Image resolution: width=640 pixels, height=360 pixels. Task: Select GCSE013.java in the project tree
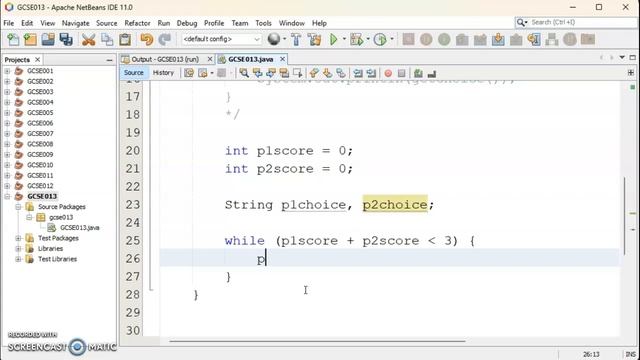click(x=80, y=228)
